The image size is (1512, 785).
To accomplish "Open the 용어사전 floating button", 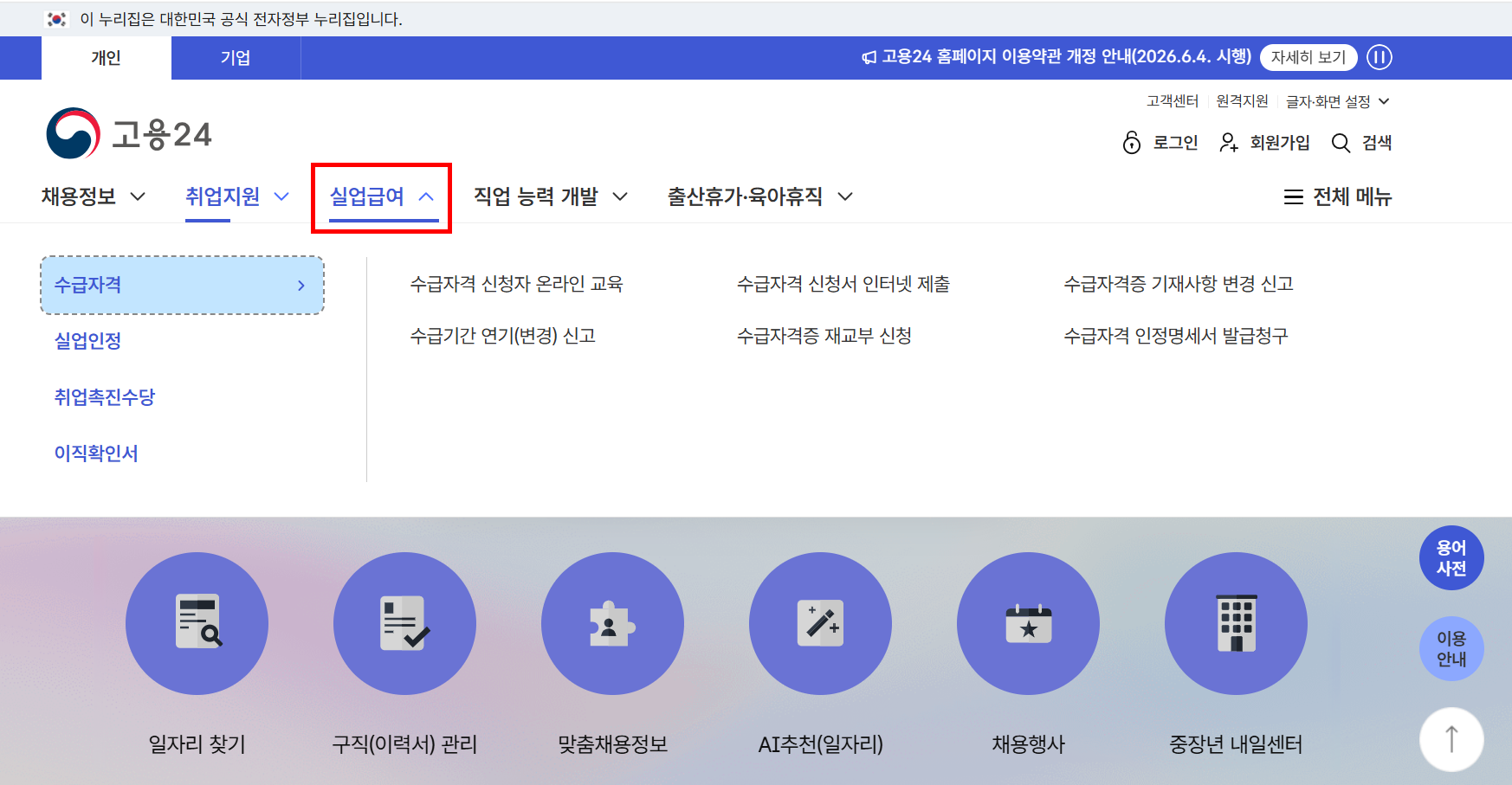I will pos(1451,557).
